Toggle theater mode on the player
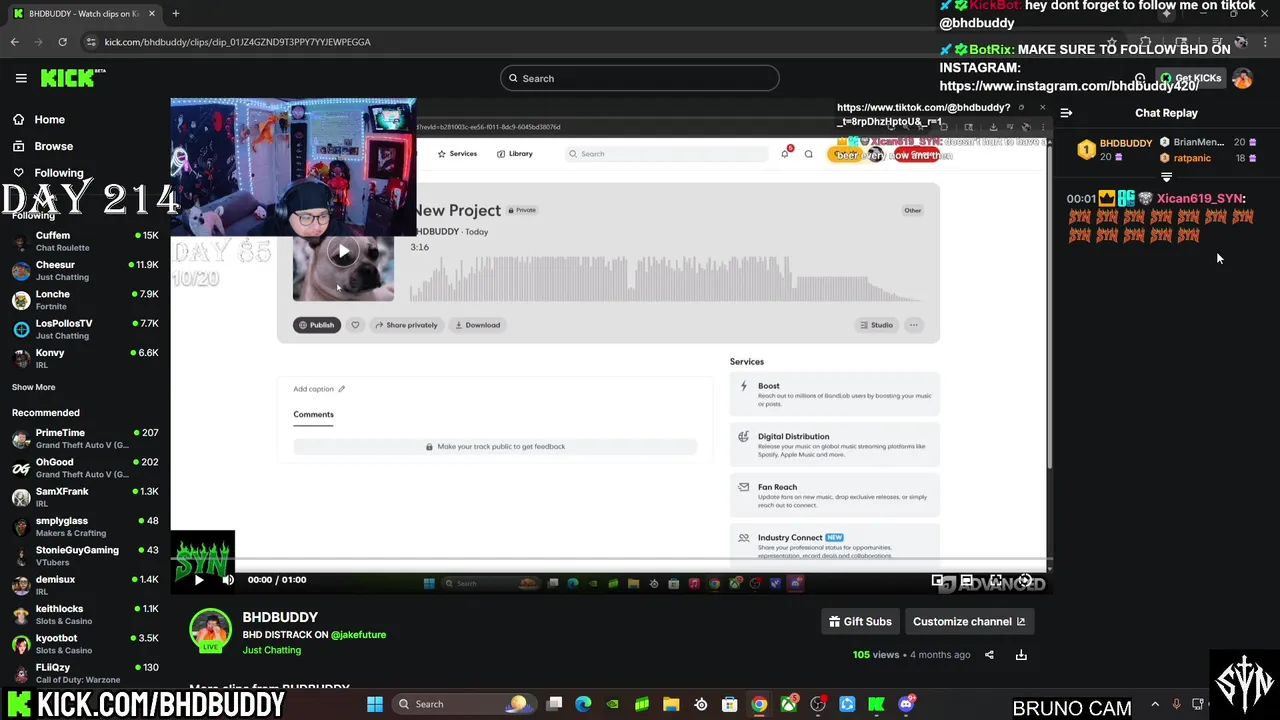The width and height of the screenshot is (1280, 720). 967,580
